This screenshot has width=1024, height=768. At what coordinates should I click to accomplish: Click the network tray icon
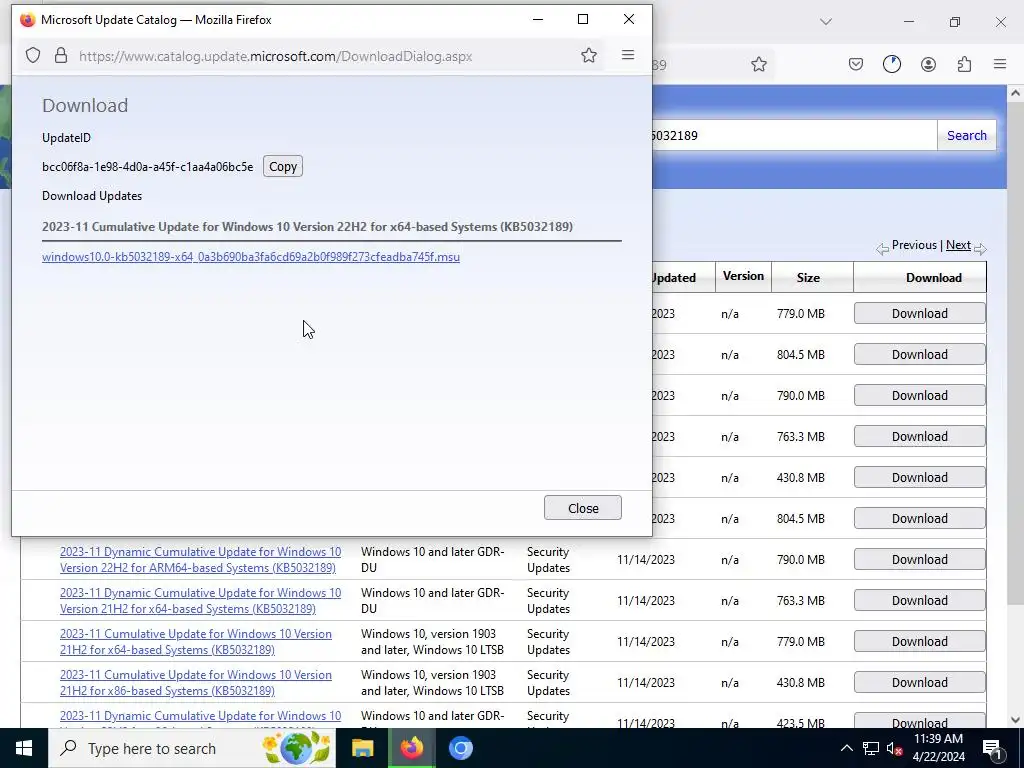coord(871,748)
